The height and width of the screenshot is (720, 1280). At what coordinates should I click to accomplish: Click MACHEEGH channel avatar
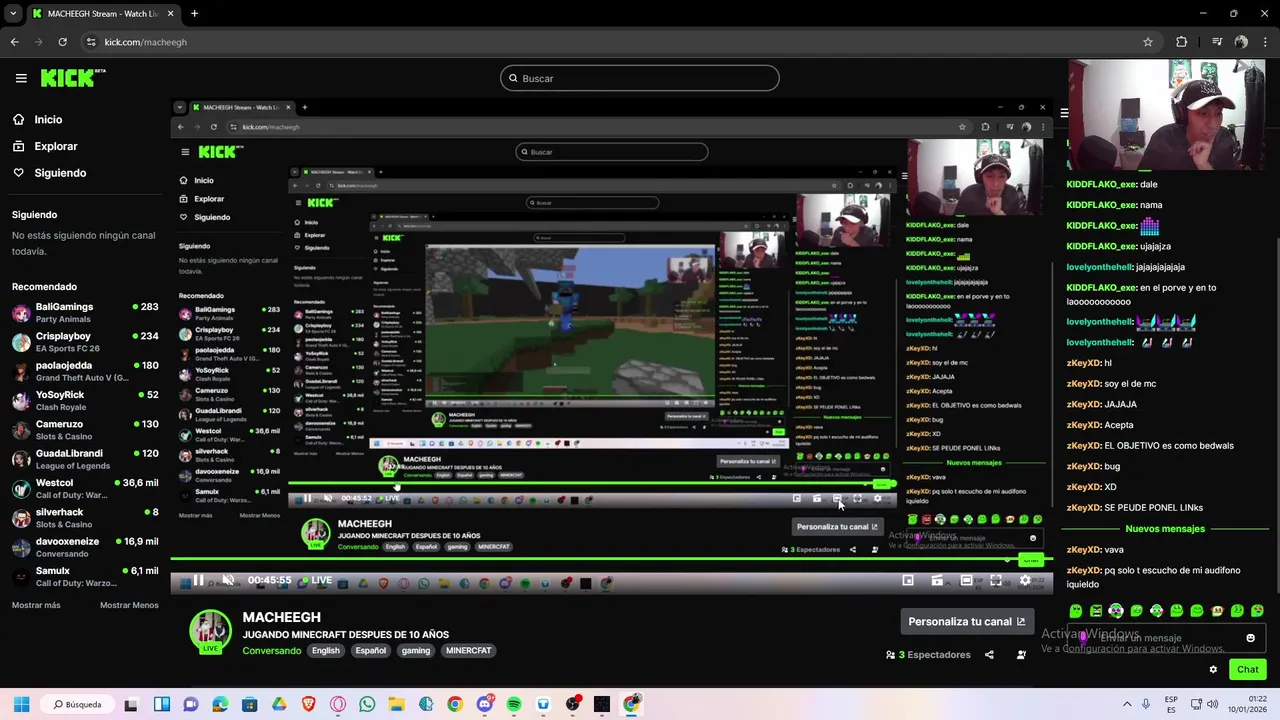pos(210,630)
